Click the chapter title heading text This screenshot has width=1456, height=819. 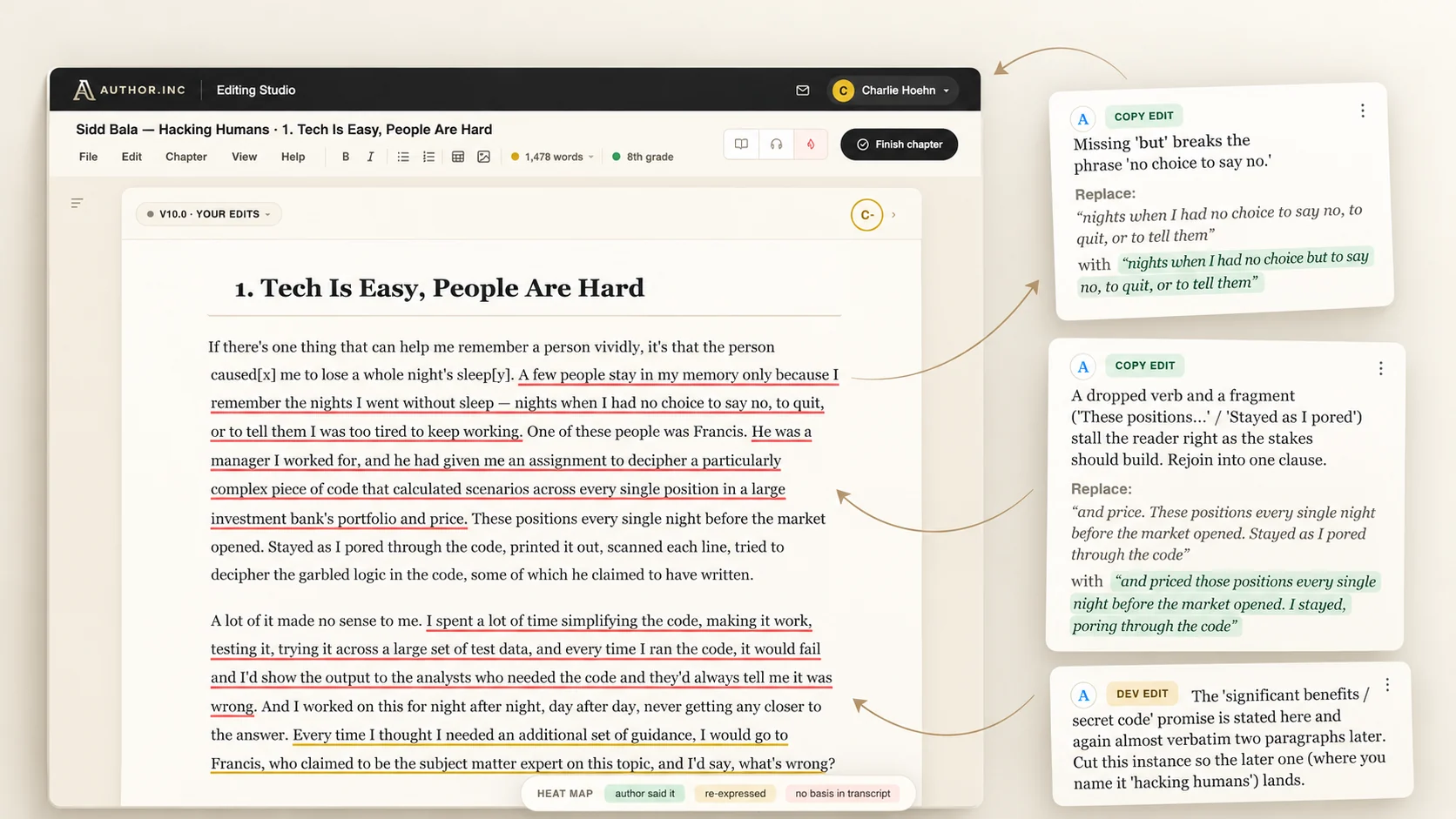439,288
